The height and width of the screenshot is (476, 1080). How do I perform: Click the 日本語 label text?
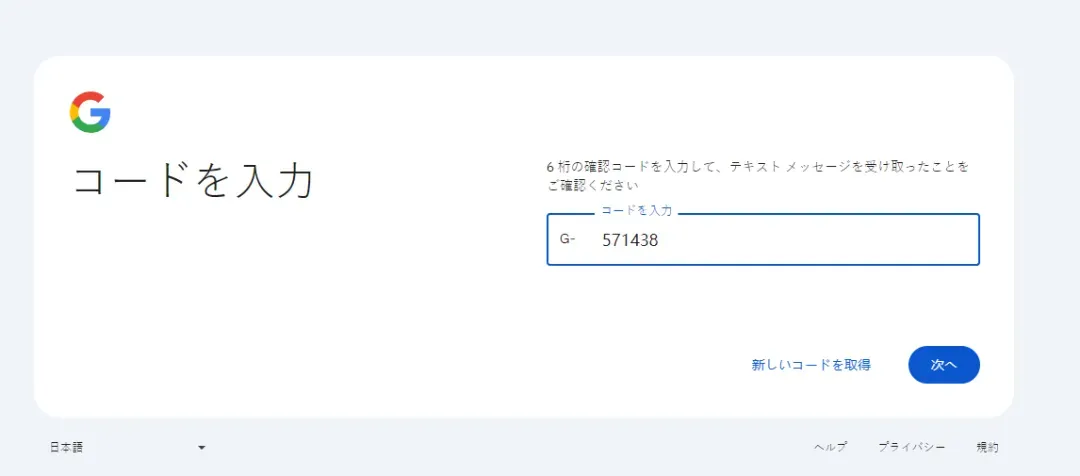pyautogui.click(x=67, y=447)
